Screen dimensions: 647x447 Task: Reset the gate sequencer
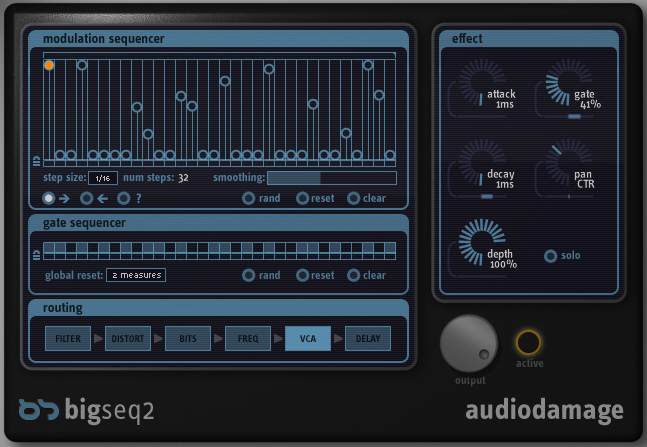302,275
